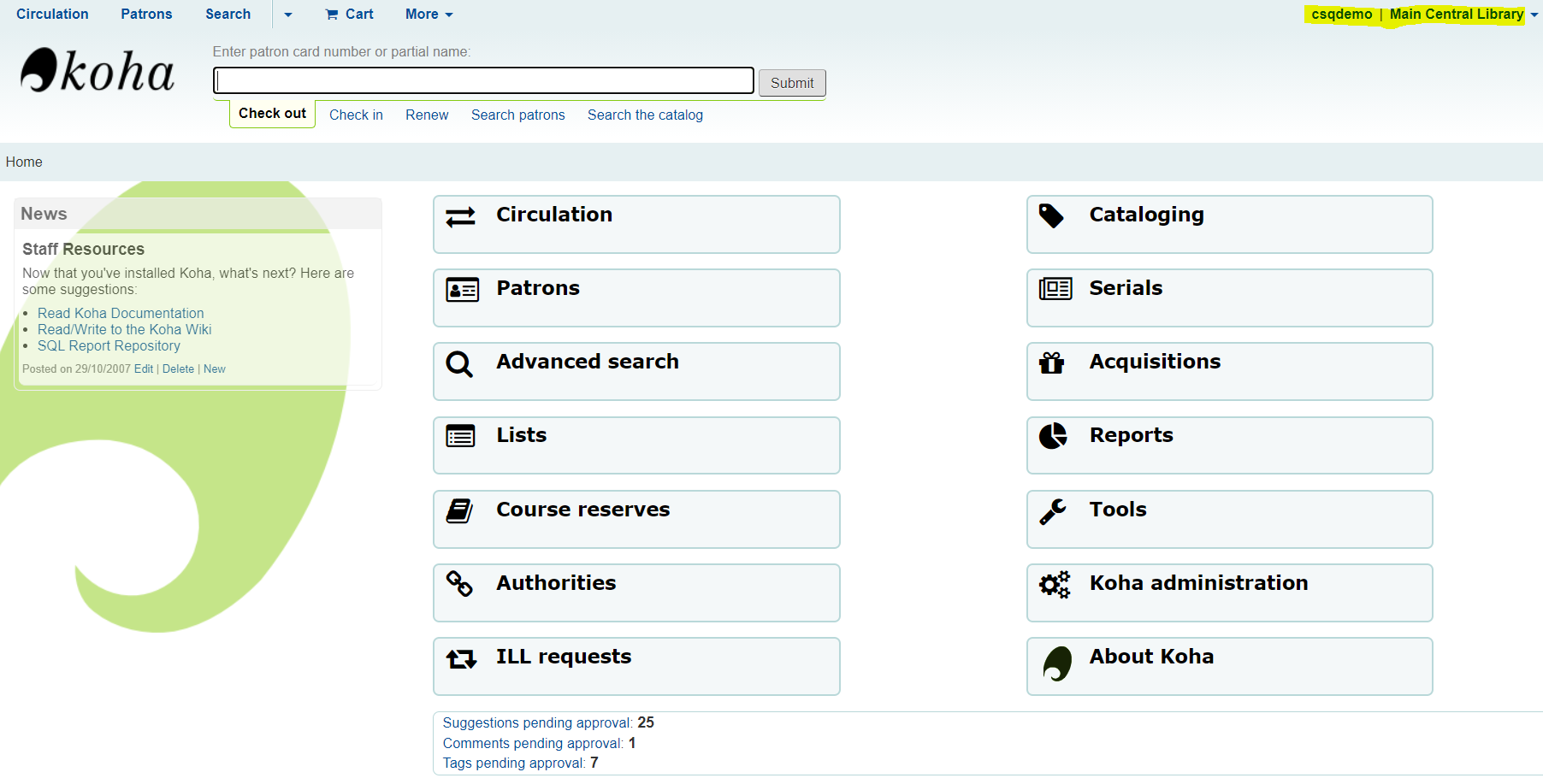Switch to the Check in tab
Screen dimensions: 1543x784
click(x=356, y=115)
